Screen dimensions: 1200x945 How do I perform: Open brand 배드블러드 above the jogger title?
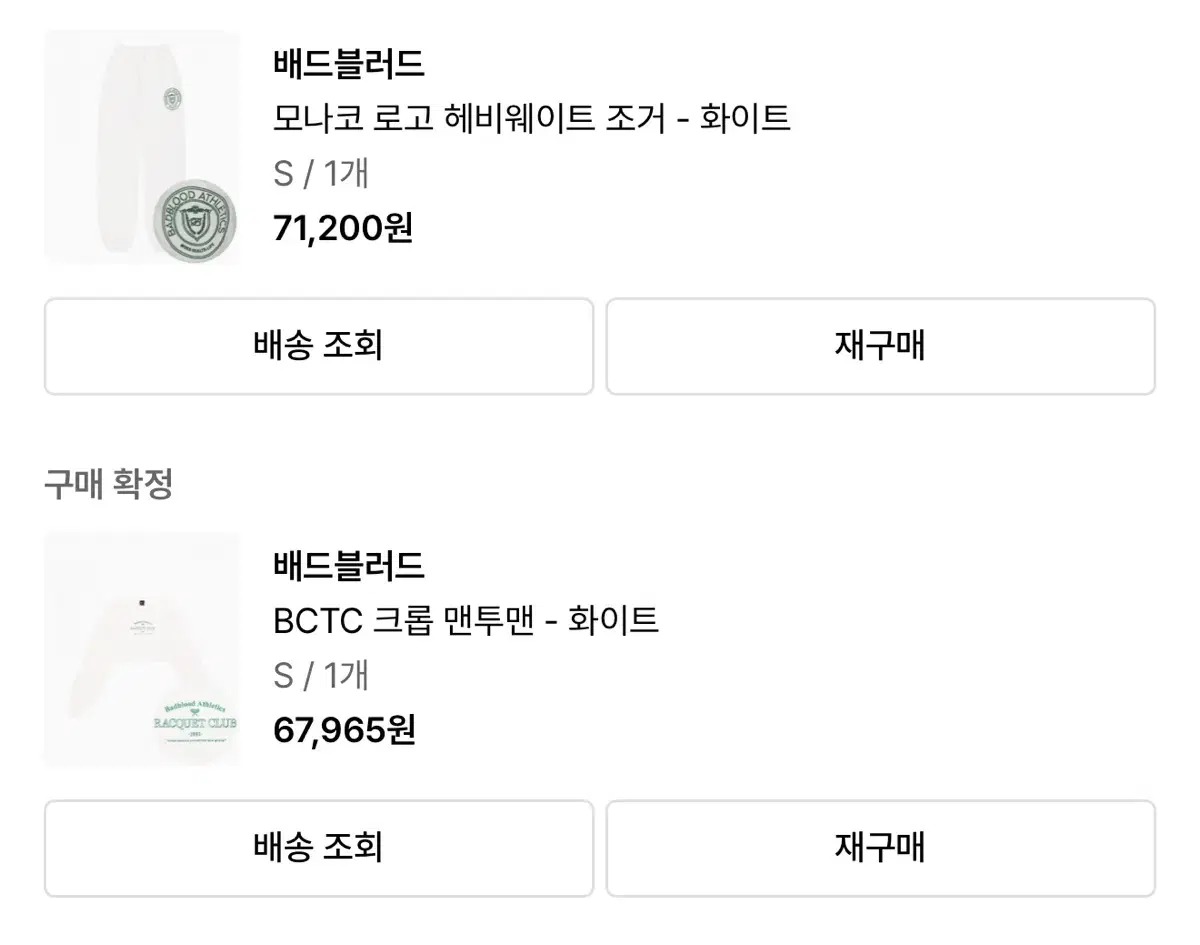348,65
